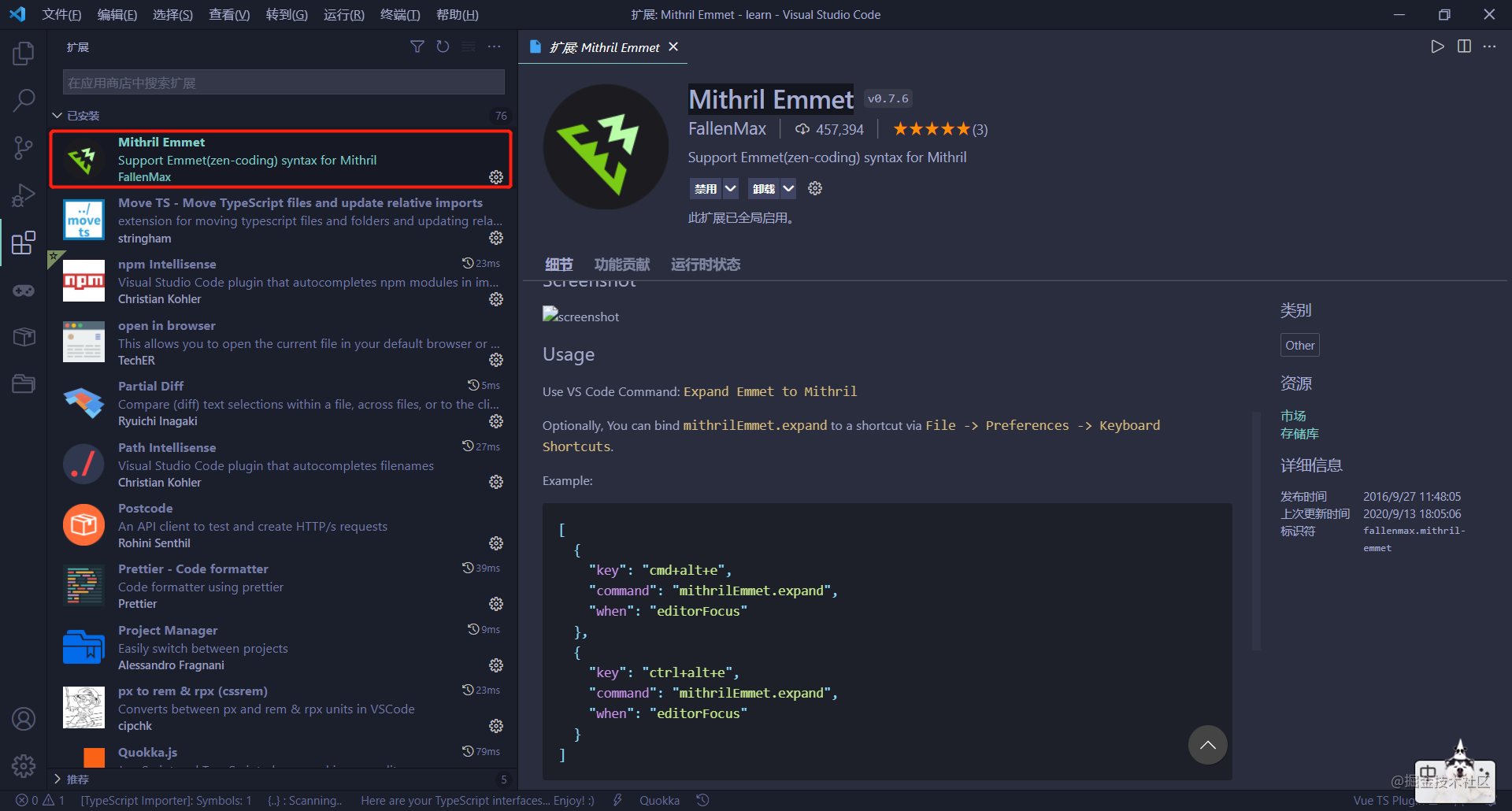Viewport: 1512px width, 811px height.
Task: Open the Mithril Emmet manage gear in the list
Action: click(496, 177)
